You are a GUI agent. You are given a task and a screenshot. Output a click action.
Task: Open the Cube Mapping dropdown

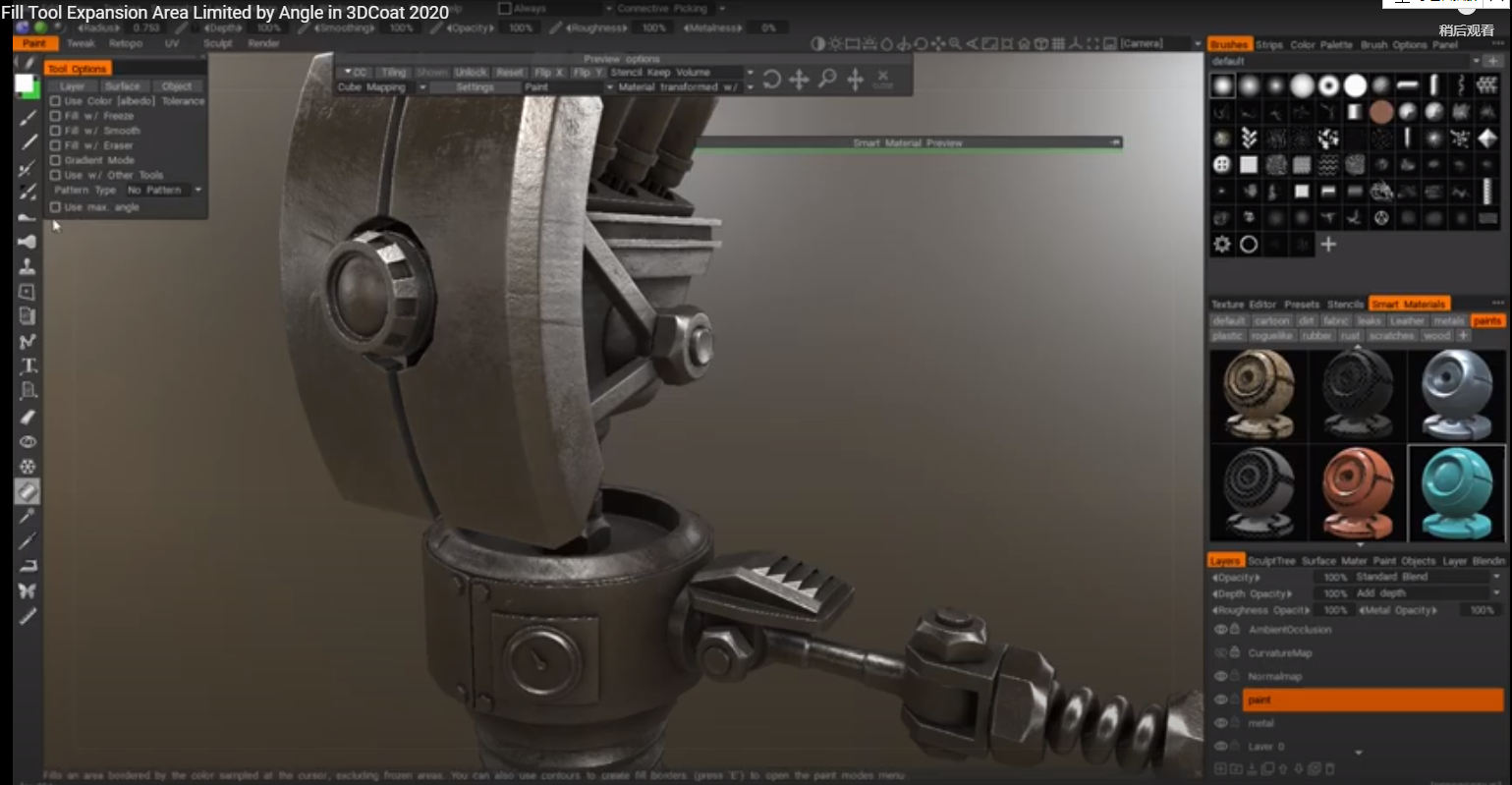coord(381,87)
